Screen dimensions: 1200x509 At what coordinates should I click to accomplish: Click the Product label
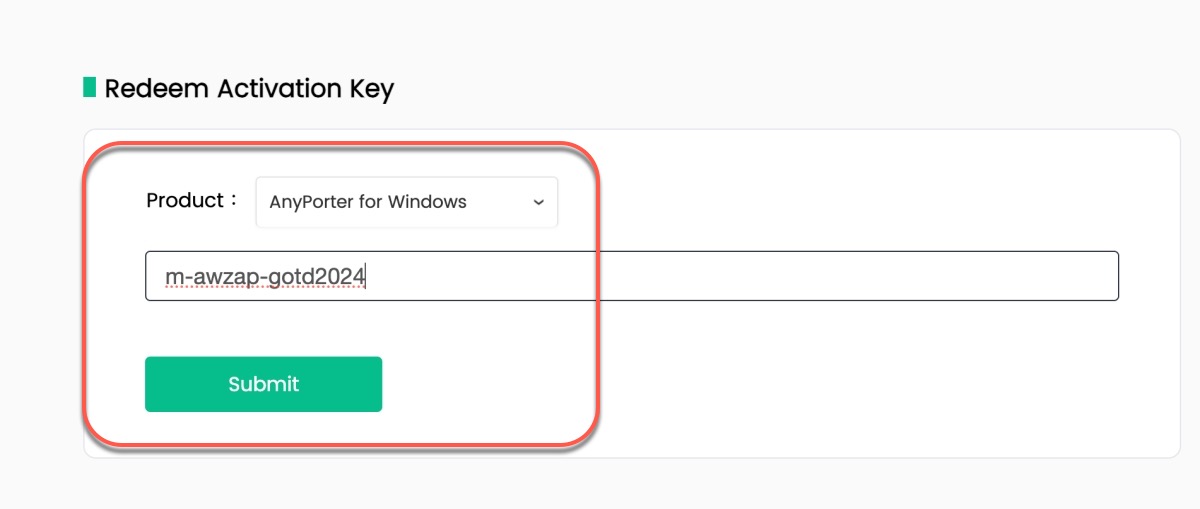point(186,201)
